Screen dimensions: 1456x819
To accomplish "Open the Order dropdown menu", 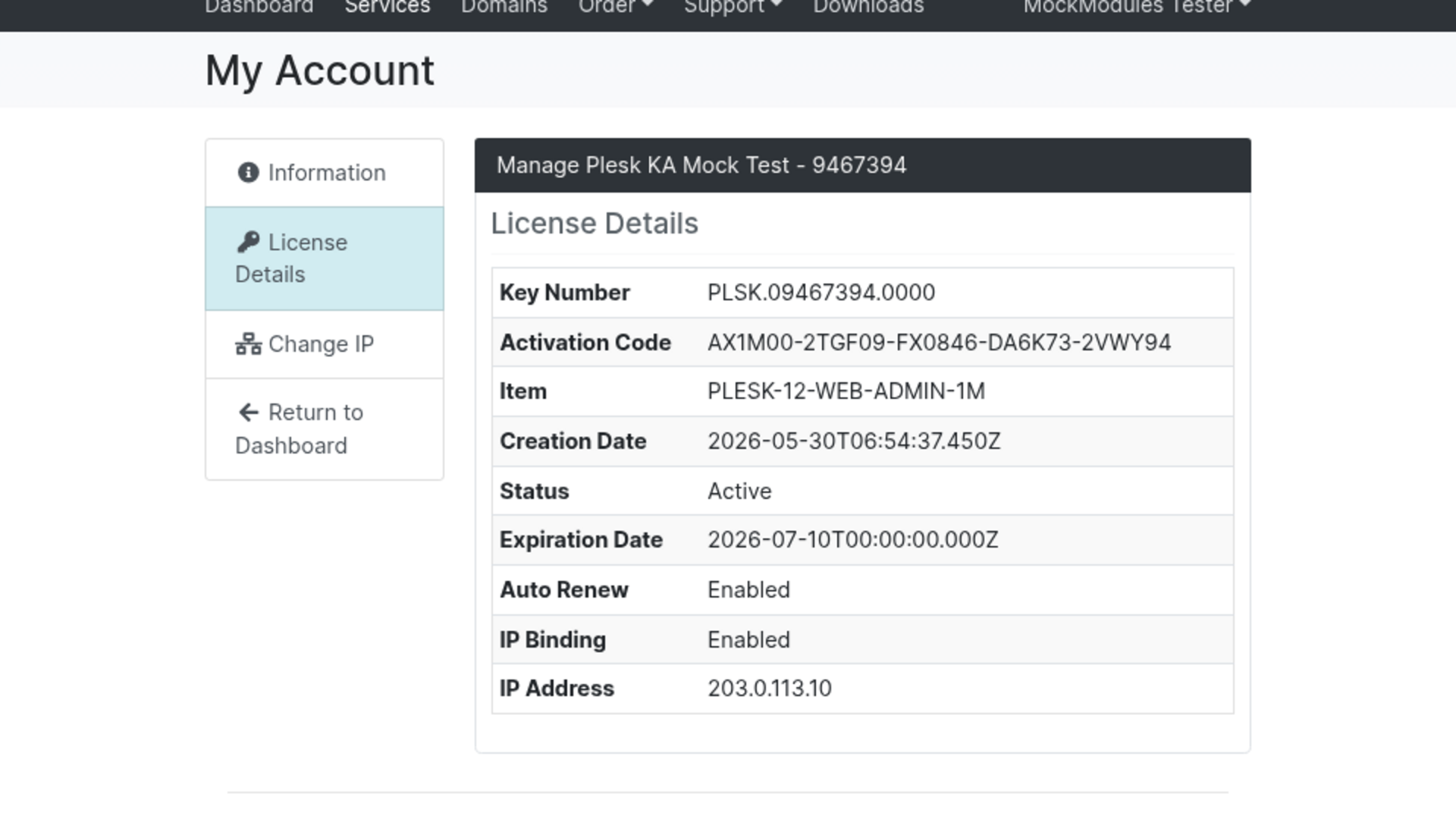I will pyautogui.click(x=615, y=7).
